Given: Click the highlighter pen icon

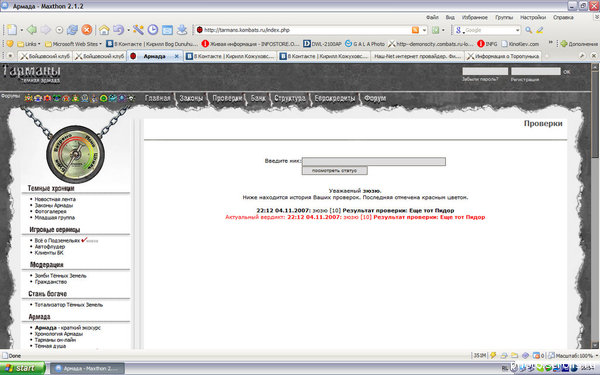Looking at the screenshot, I should click(540, 30).
